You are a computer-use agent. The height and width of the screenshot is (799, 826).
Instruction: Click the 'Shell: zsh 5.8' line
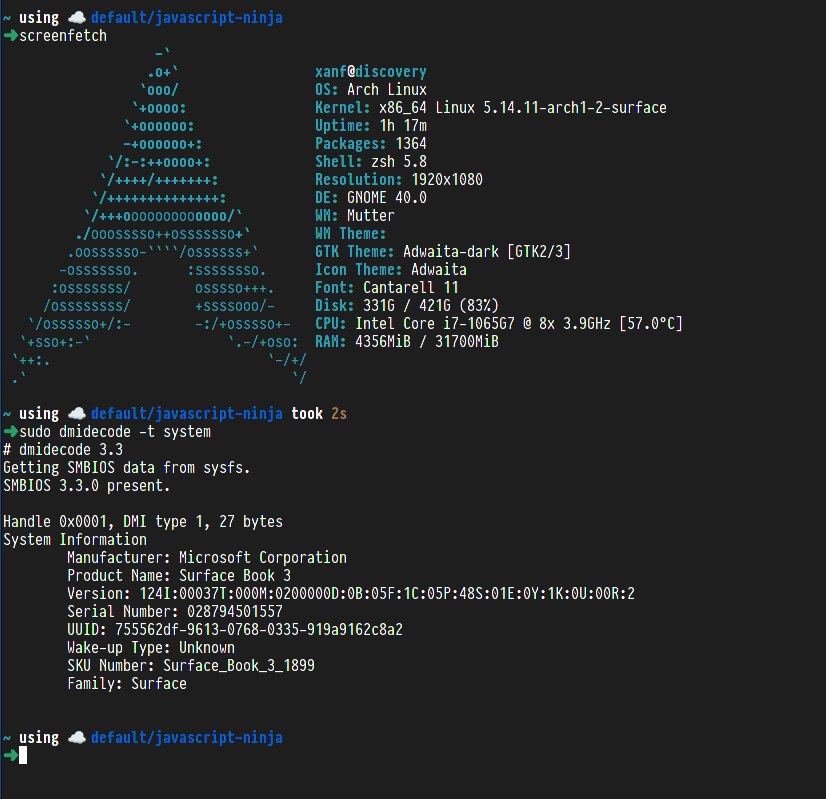tap(371, 161)
